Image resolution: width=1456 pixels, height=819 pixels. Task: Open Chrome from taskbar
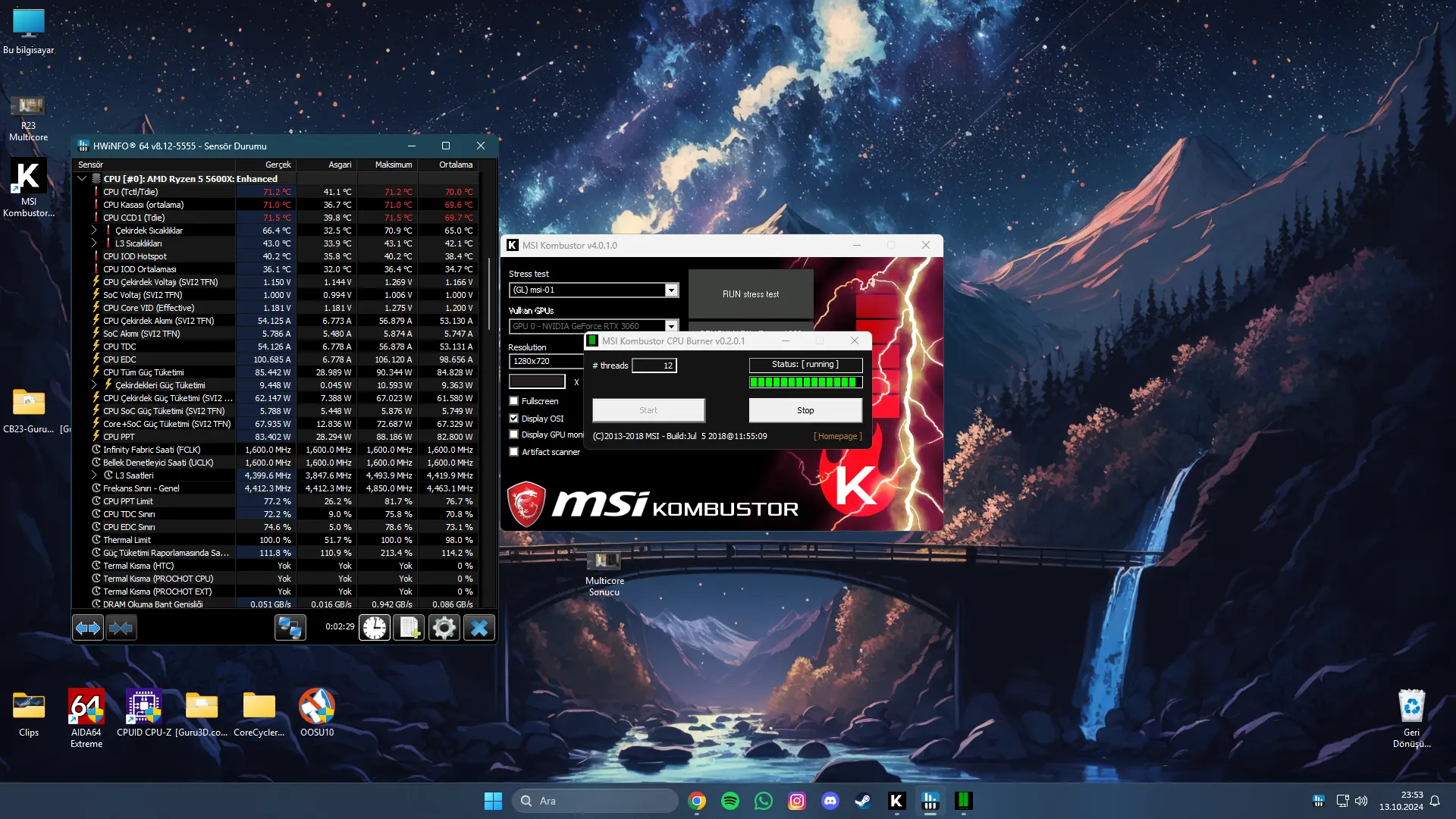pyautogui.click(x=697, y=801)
